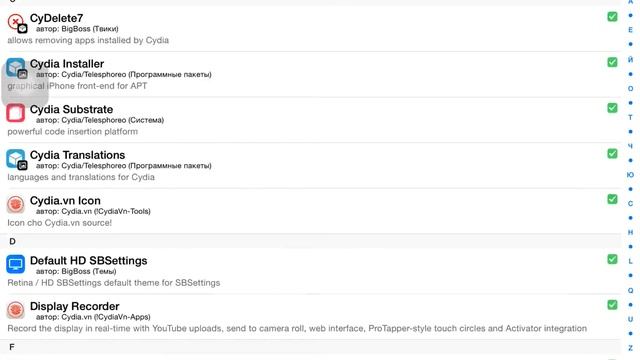Open the Cydia.vn Icon package title
Image resolution: width=640 pixels, height=360 pixels.
tap(65, 201)
